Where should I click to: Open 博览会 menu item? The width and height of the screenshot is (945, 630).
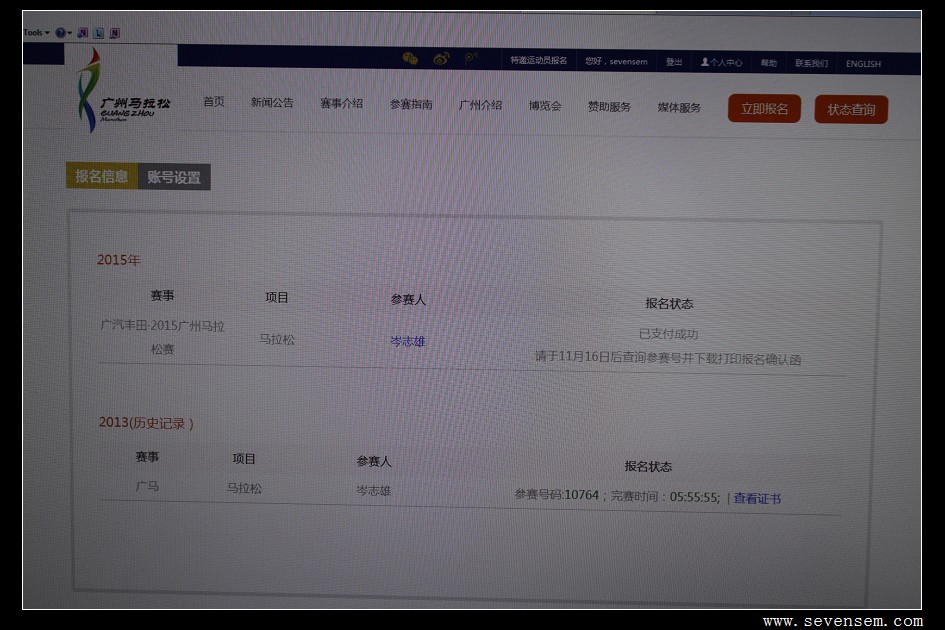click(x=545, y=106)
